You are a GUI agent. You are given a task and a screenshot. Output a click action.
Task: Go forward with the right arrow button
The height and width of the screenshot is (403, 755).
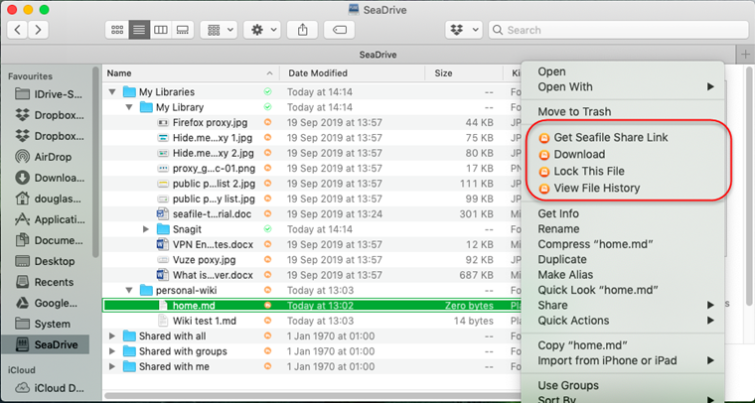pos(38,30)
